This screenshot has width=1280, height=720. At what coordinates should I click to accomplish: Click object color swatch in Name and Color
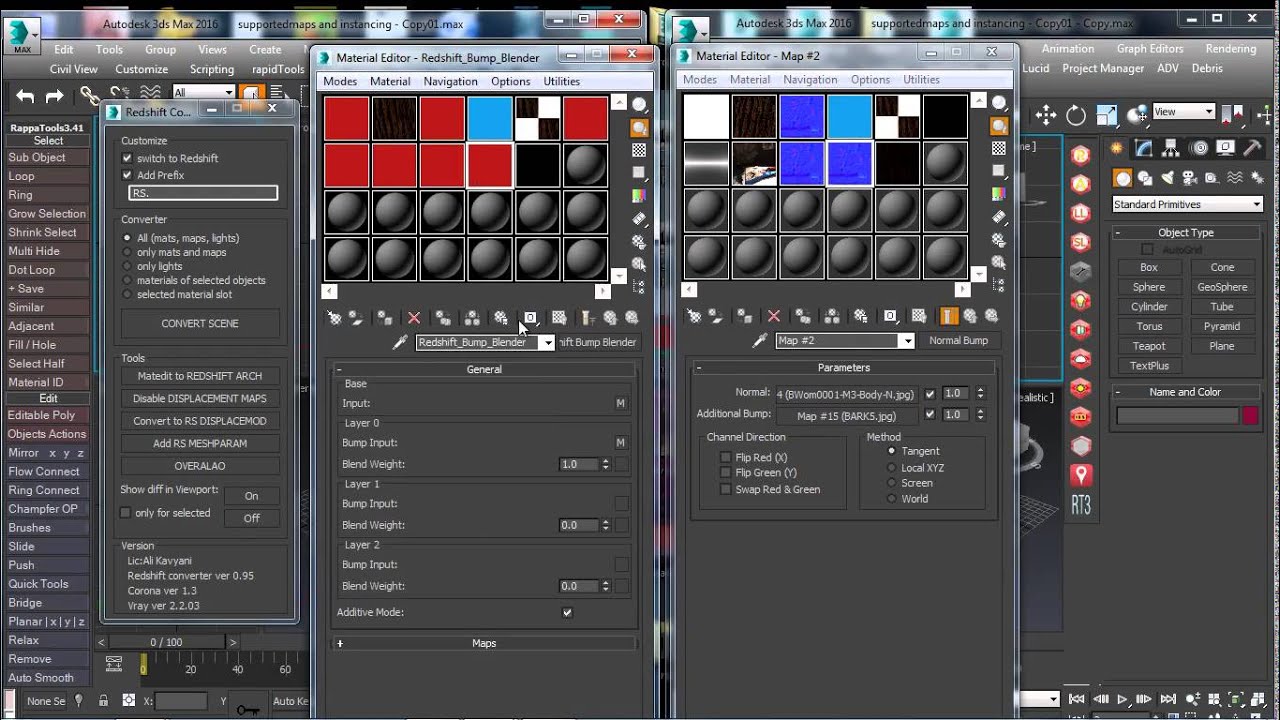point(1250,416)
